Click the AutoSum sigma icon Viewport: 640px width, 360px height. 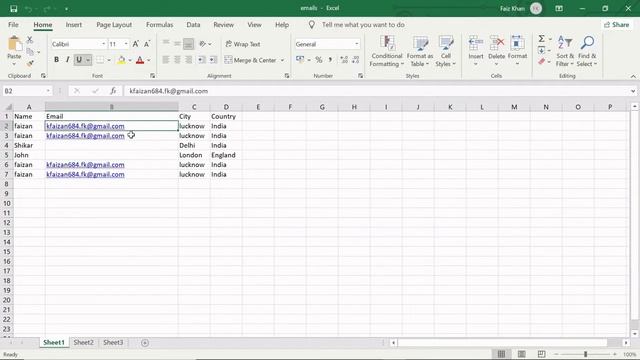(x=542, y=39)
